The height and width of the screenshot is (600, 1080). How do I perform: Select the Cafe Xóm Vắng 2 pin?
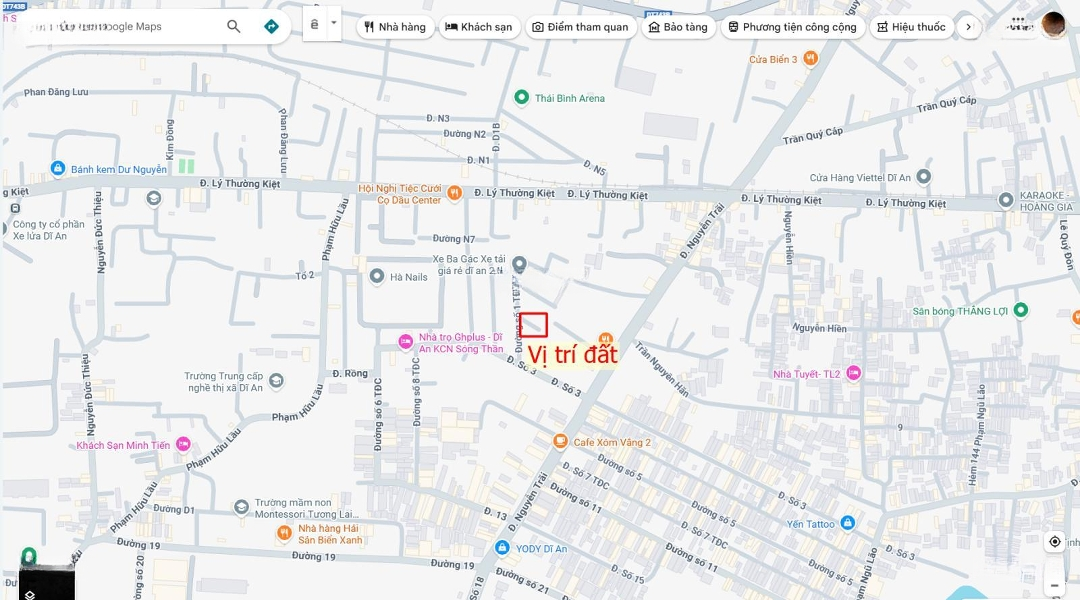pos(561,441)
